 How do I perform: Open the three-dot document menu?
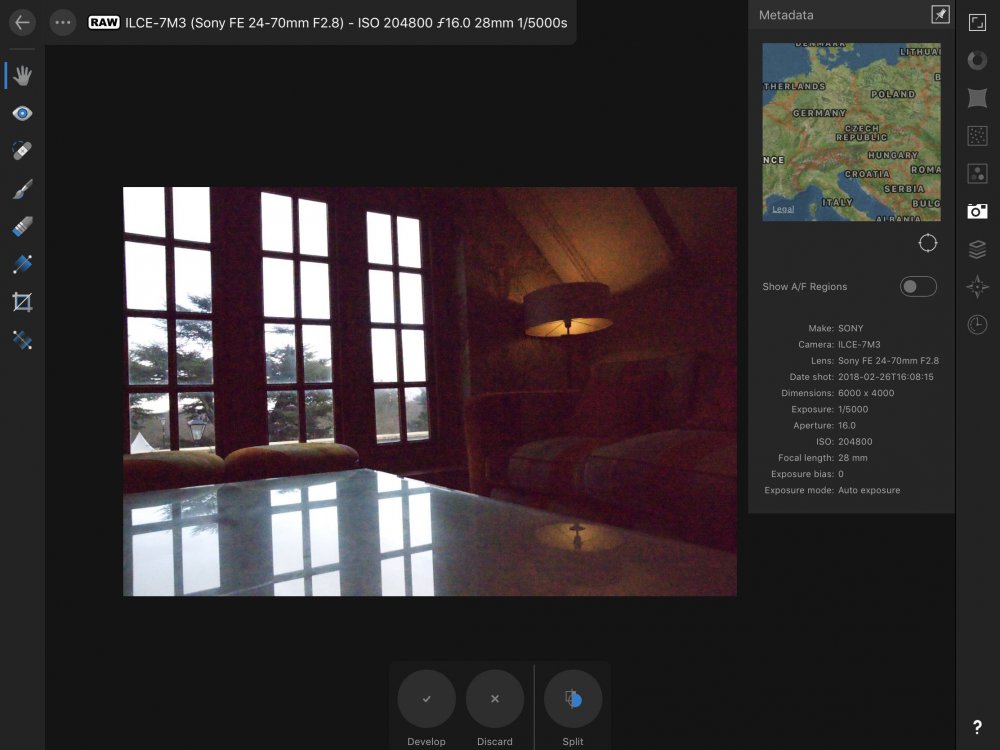62,22
